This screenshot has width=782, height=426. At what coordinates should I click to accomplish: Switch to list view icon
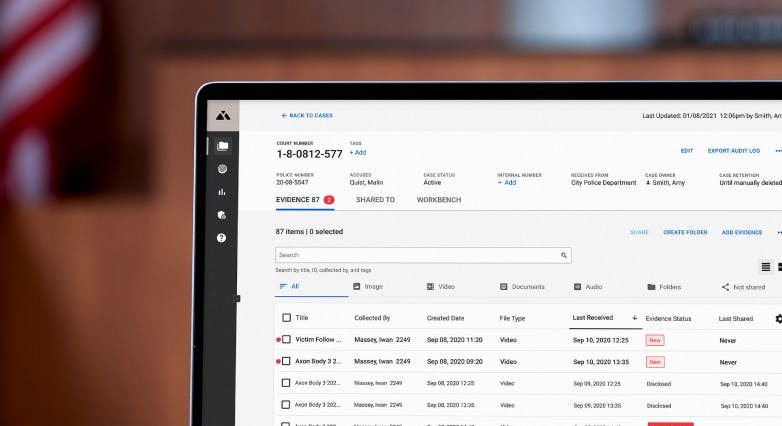coord(766,267)
